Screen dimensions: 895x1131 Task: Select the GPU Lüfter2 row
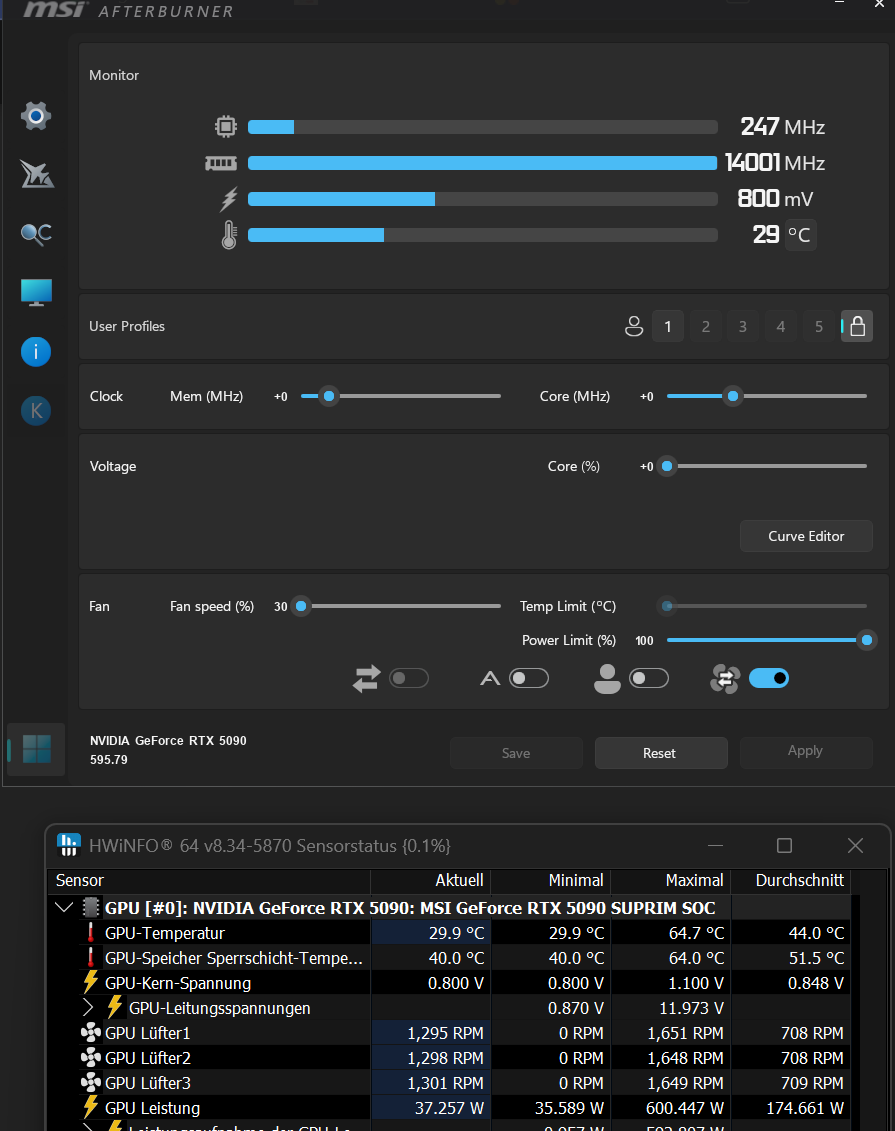point(449,1057)
